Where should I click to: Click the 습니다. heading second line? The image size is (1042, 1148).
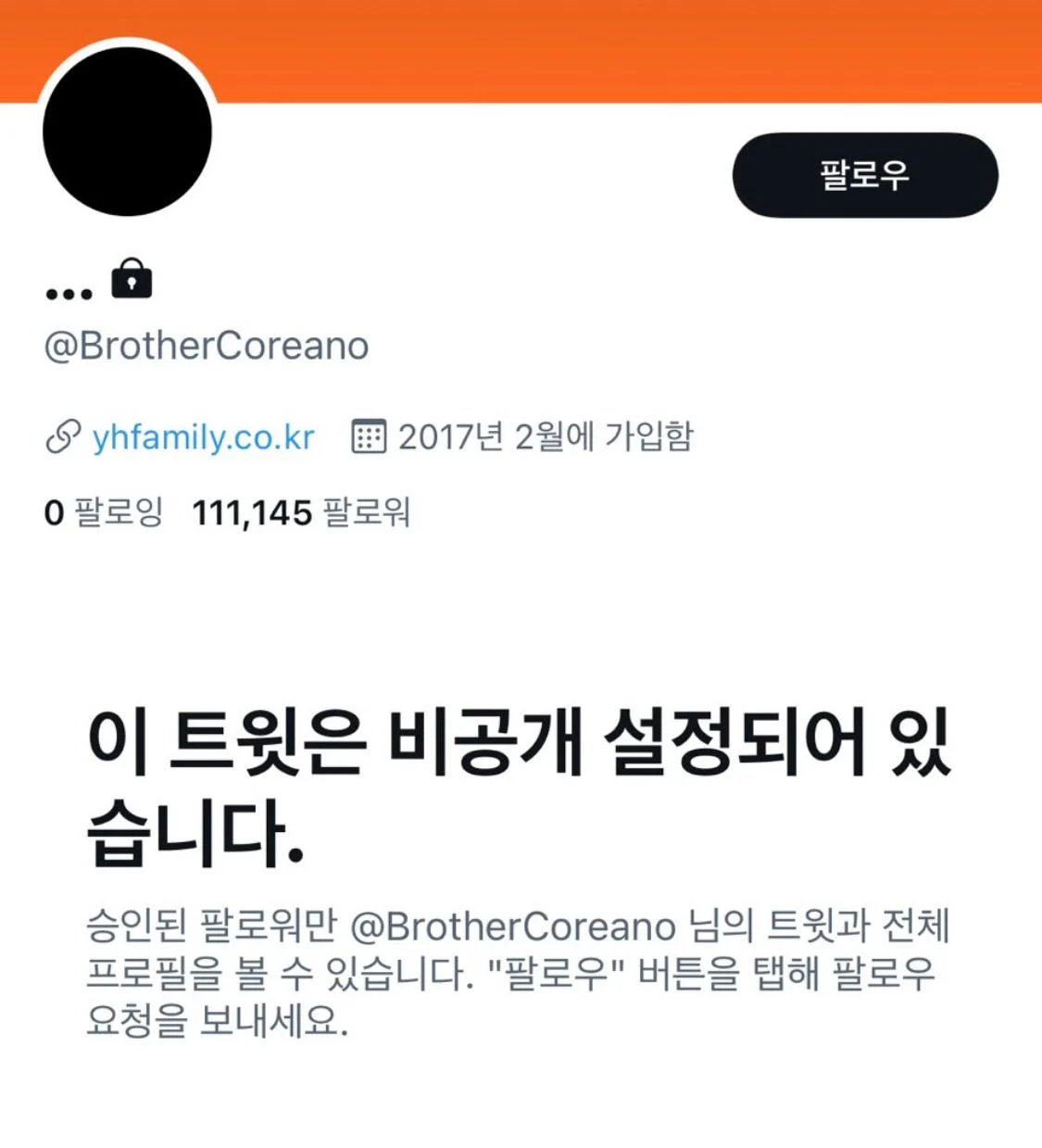195,834
